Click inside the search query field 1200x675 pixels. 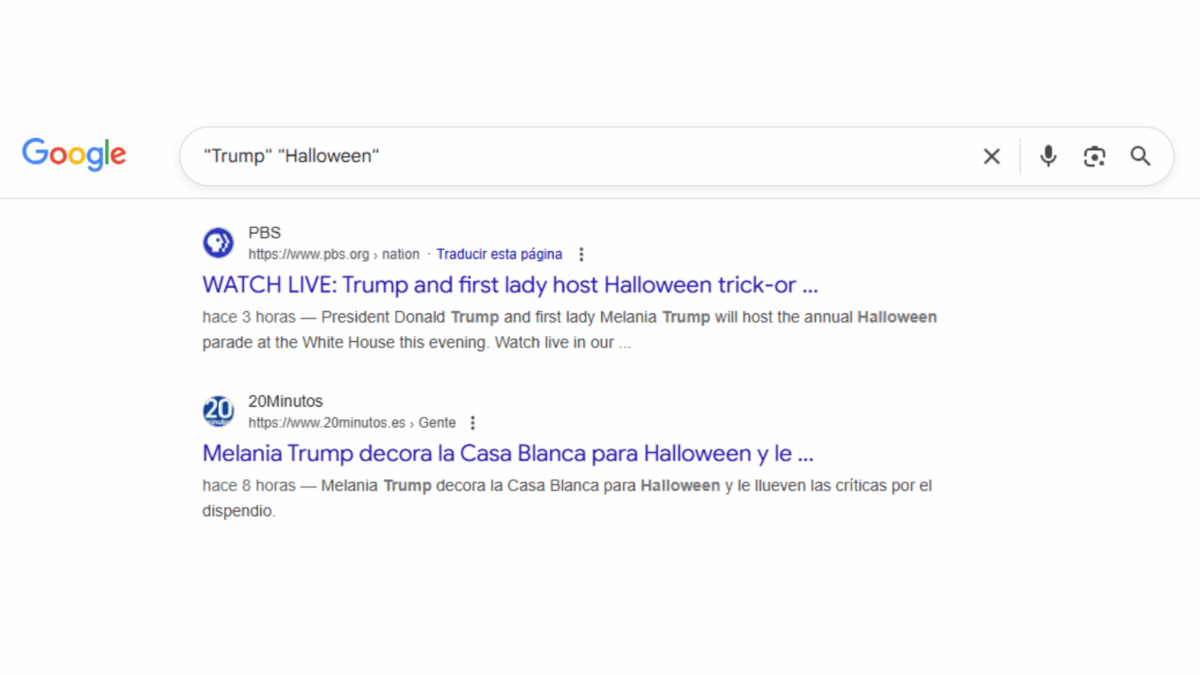click(x=600, y=156)
